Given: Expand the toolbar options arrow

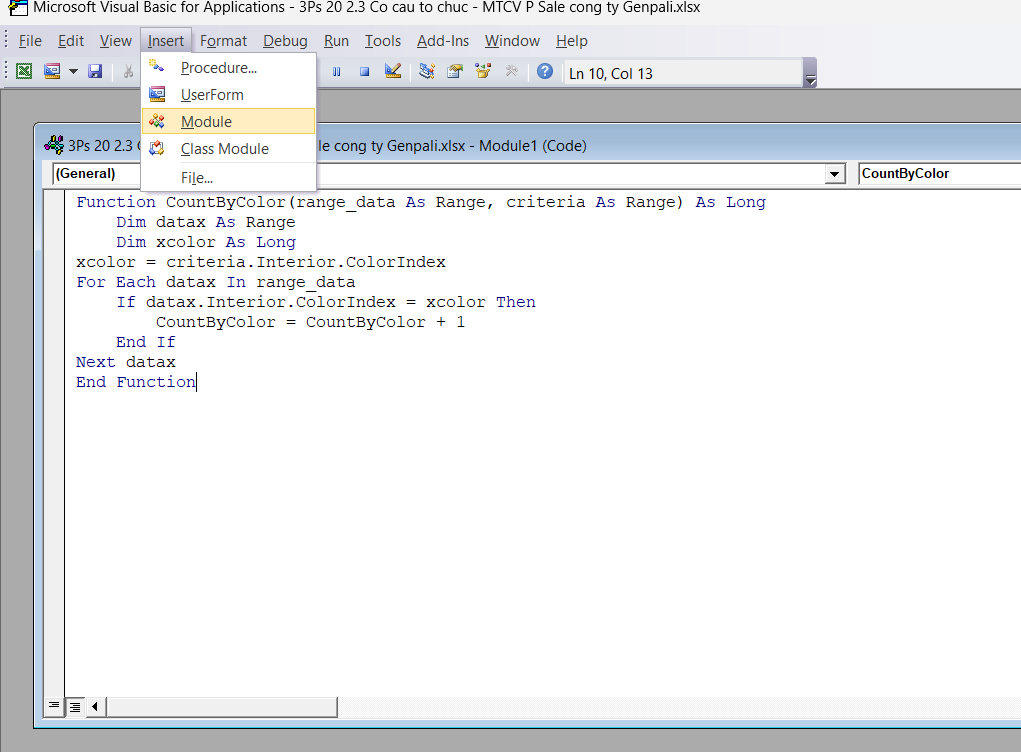Looking at the screenshot, I should tap(810, 78).
